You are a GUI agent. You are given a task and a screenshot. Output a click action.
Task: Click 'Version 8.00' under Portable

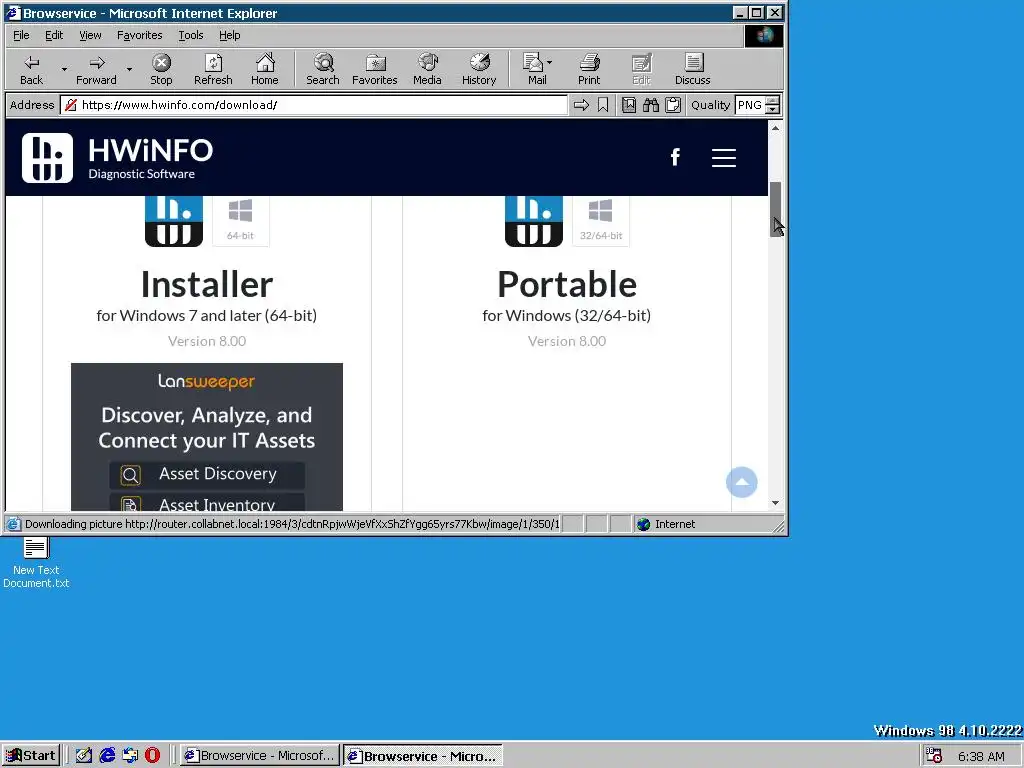coord(567,341)
